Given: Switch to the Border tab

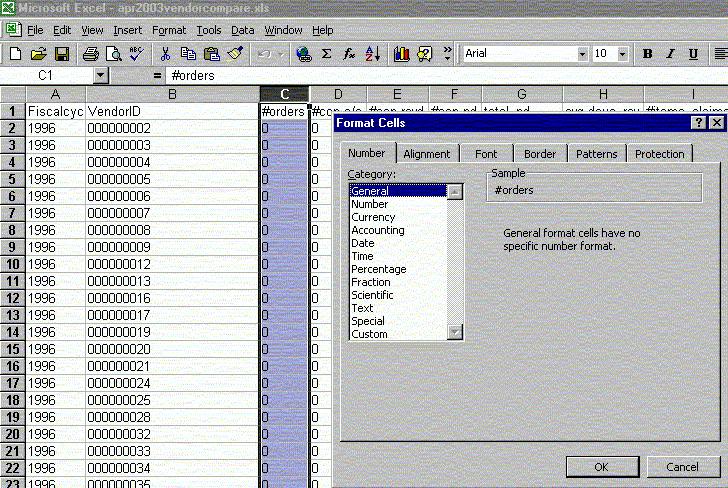Looking at the screenshot, I should tap(540, 154).
